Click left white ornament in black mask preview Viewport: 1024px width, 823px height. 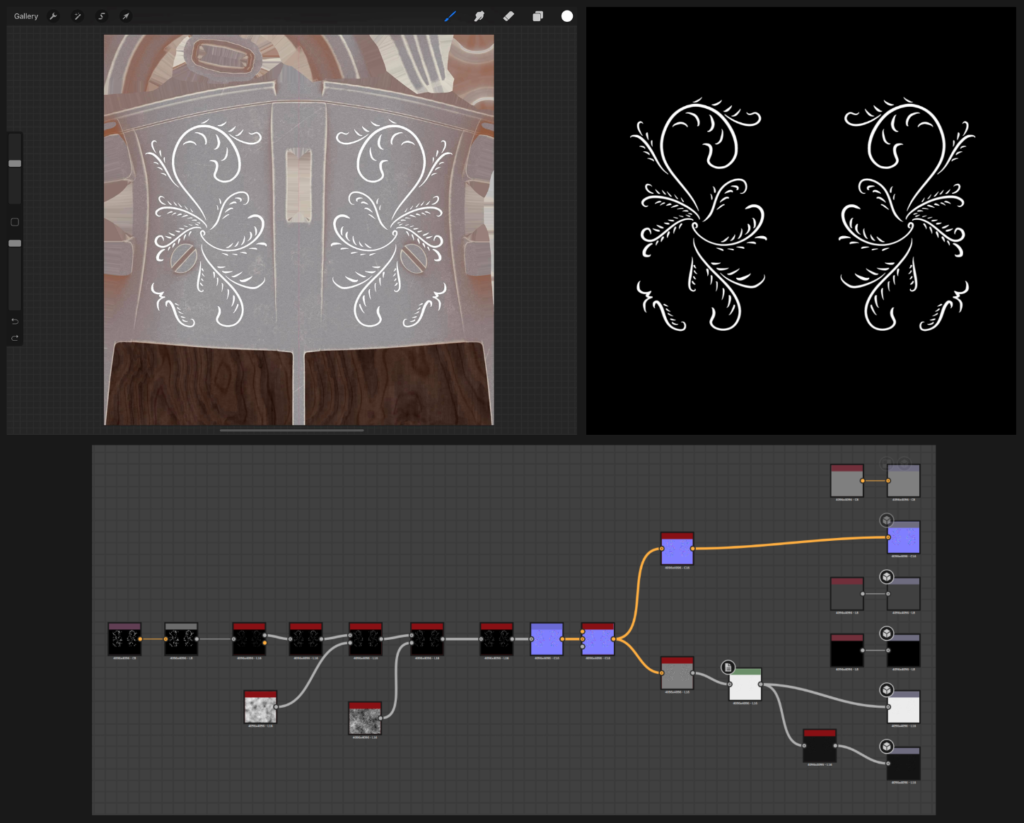[699, 216]
